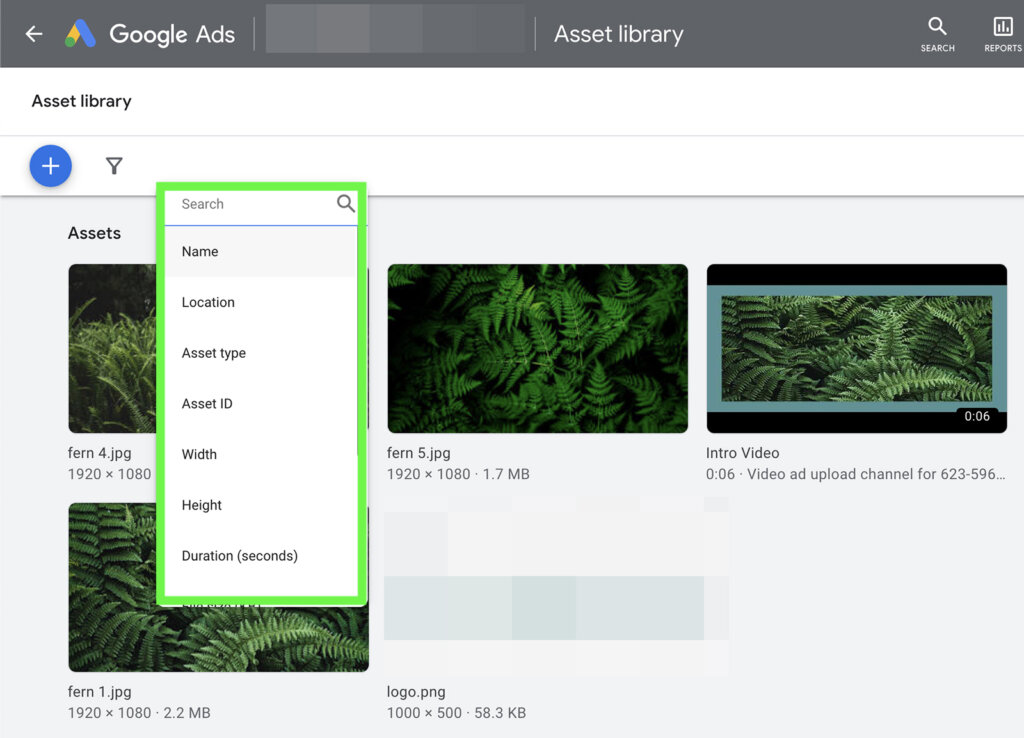
Task: Choose Duration (seconds) from the filter list
Action: coord(239,555)
